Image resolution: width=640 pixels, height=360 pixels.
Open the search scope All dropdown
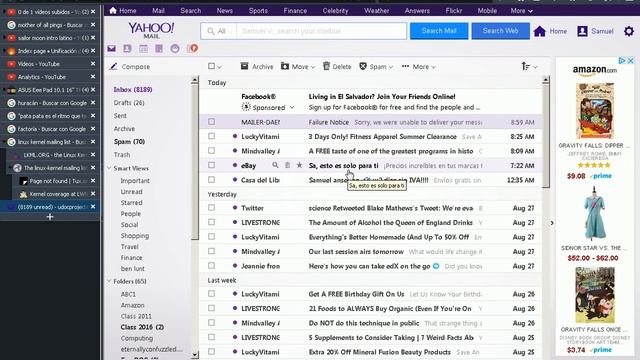(220, 31)
